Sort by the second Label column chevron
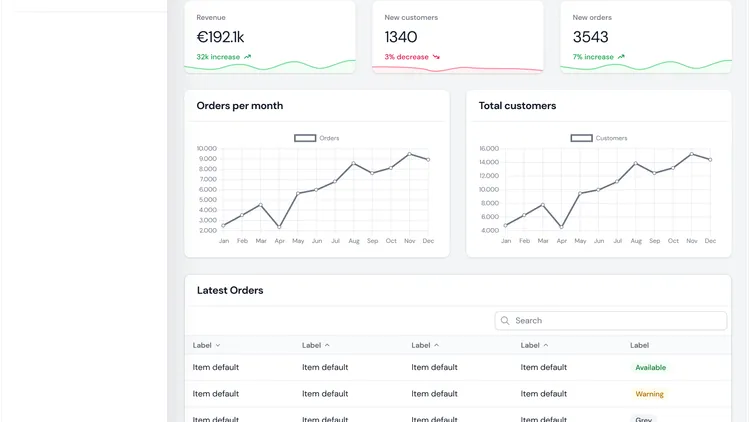The image size is (750, 422). click(327, 345)
